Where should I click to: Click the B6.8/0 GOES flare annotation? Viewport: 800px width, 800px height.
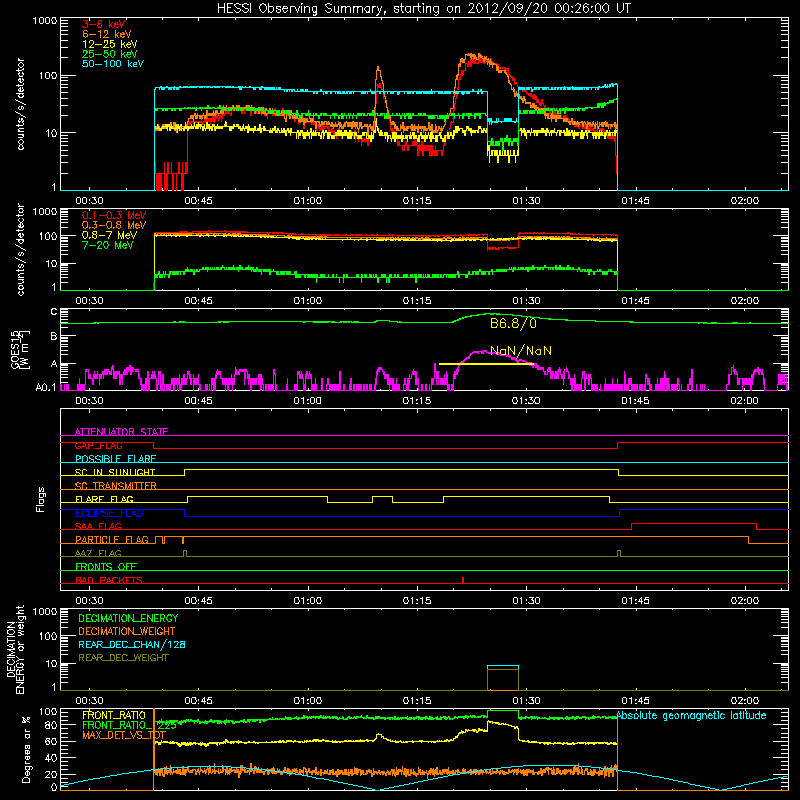[x=513, y=324]
